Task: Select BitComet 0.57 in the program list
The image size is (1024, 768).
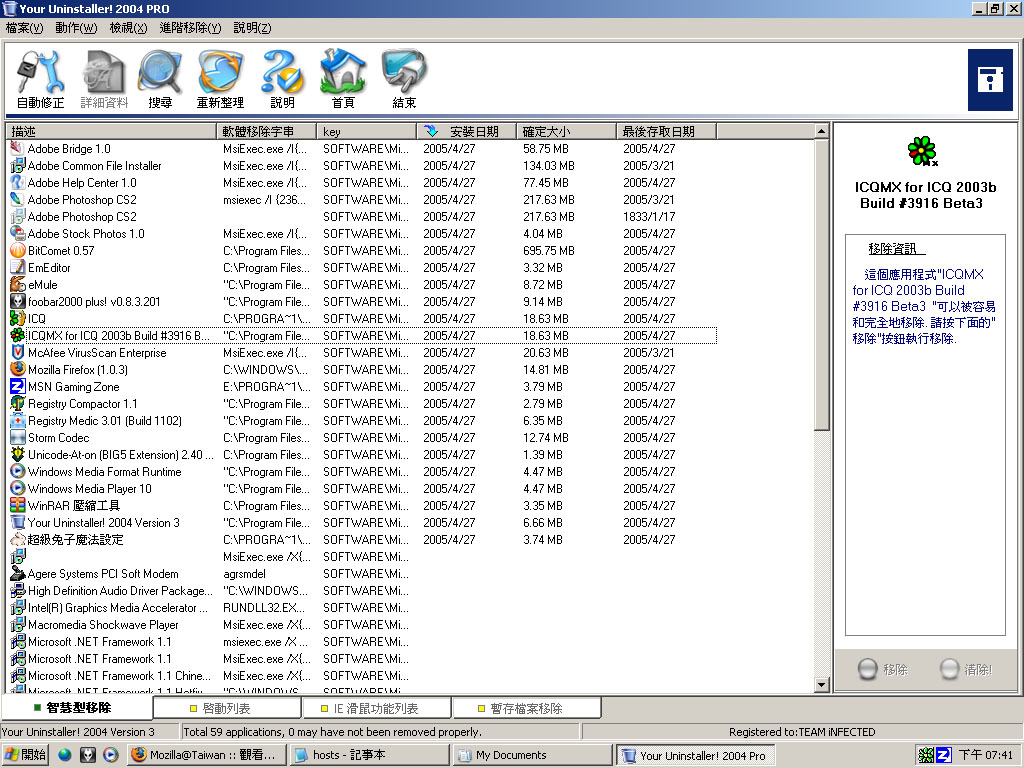Action: click(61, 251)
